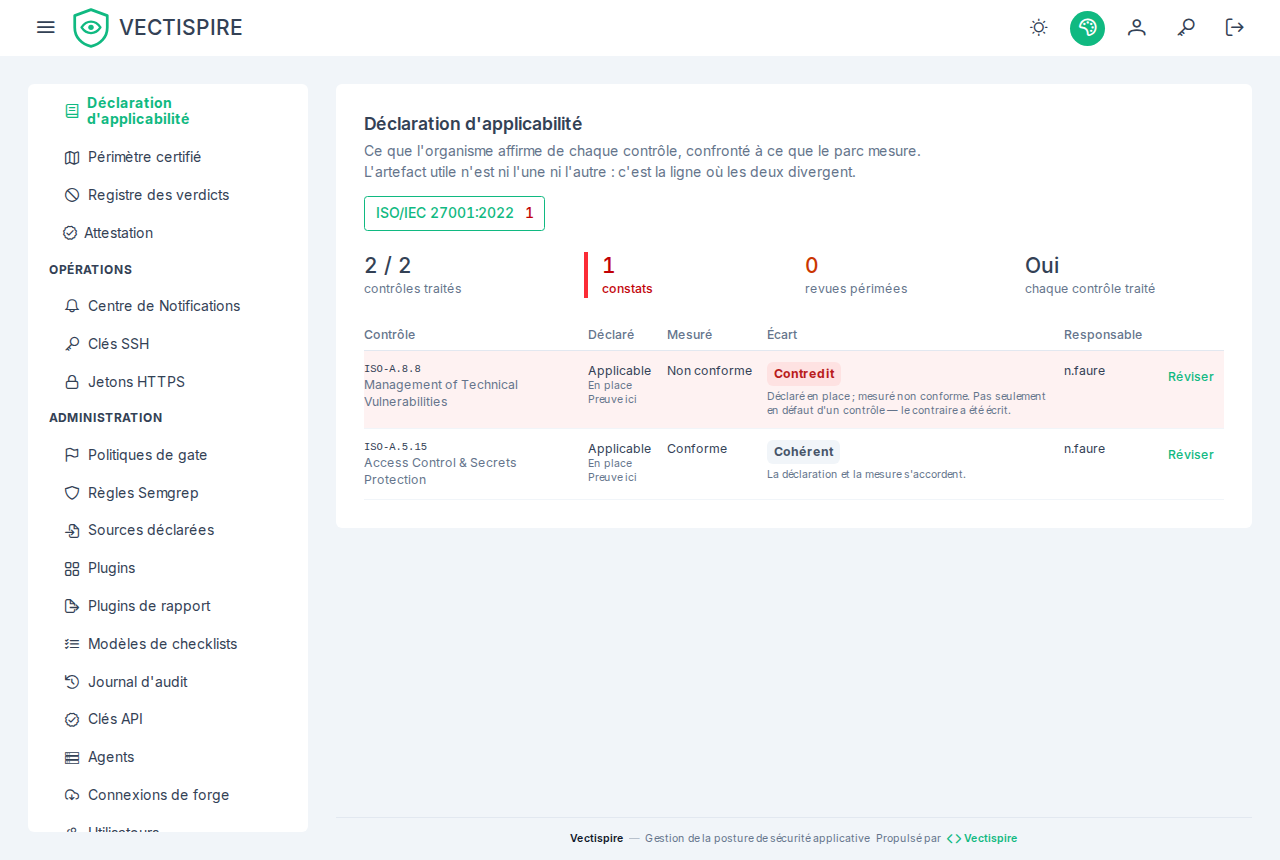Open Modèles de checklists menu entry
This screenshot has width=1280, height=860.
click(168, 644)
